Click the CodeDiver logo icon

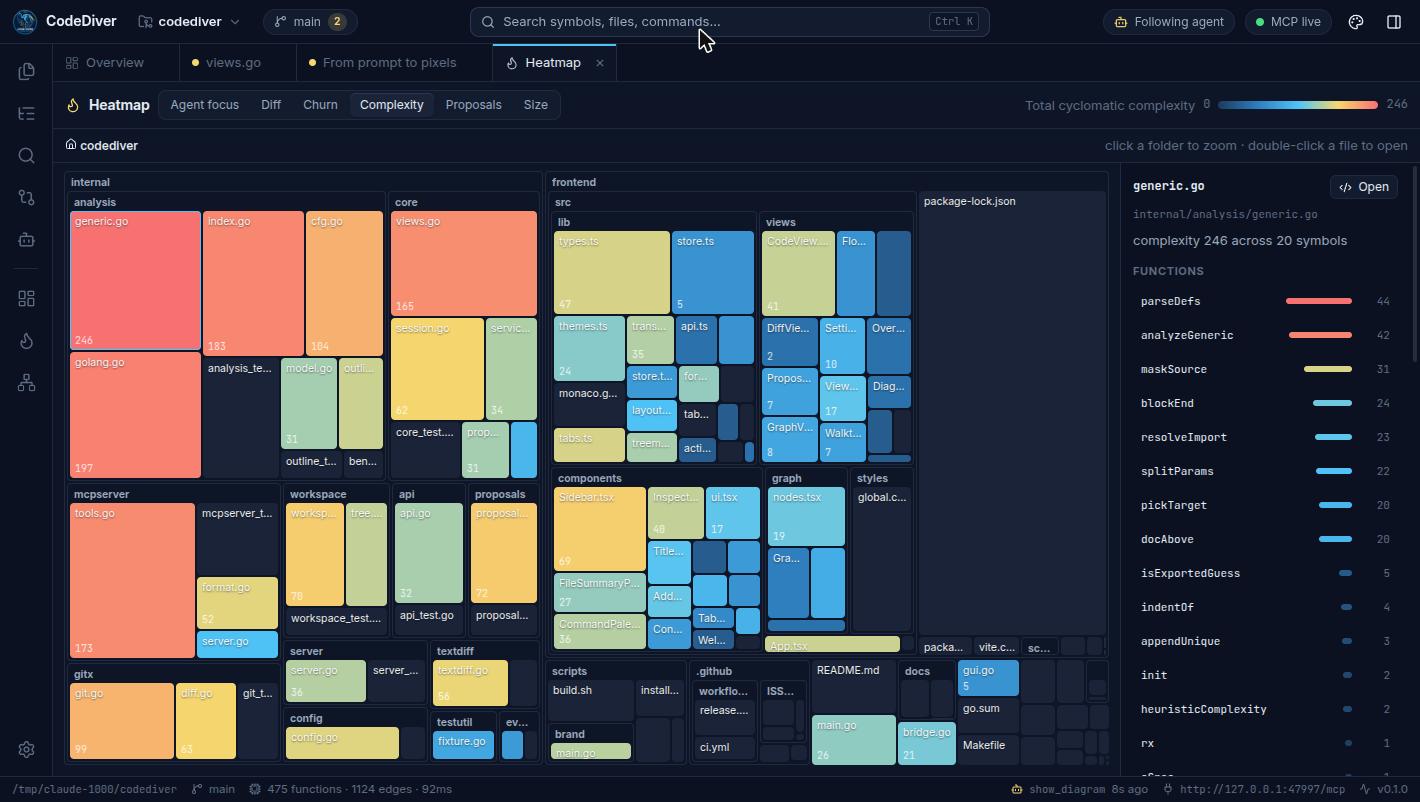25,22
